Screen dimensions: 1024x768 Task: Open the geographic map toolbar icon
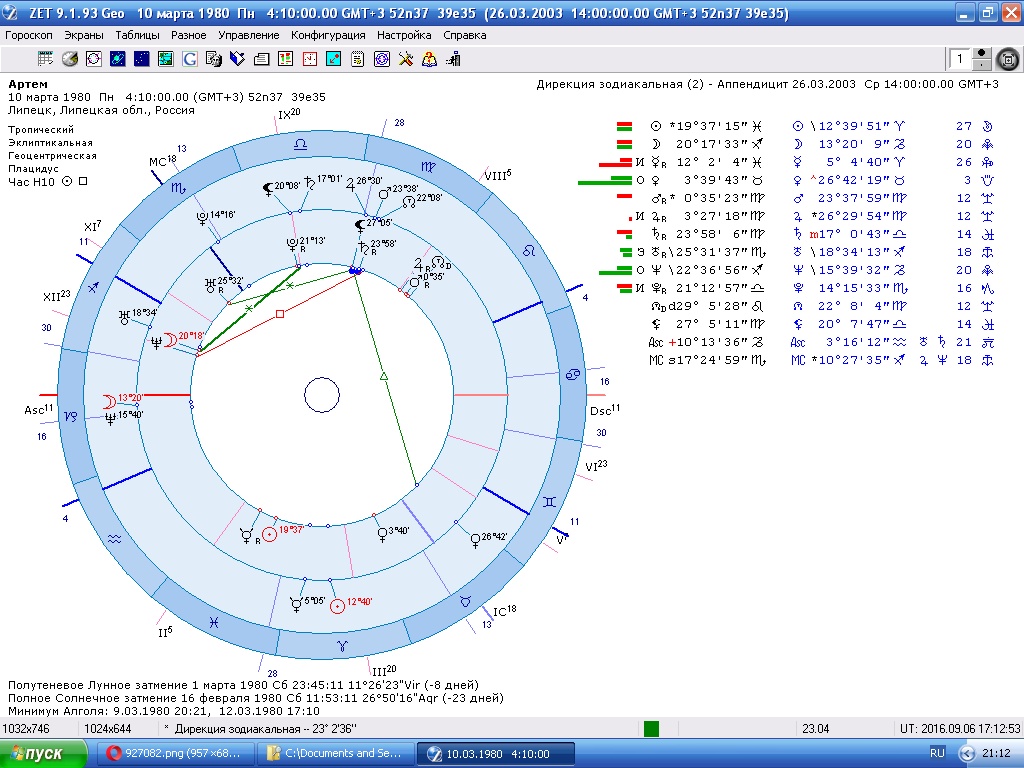tap(166, 59)
